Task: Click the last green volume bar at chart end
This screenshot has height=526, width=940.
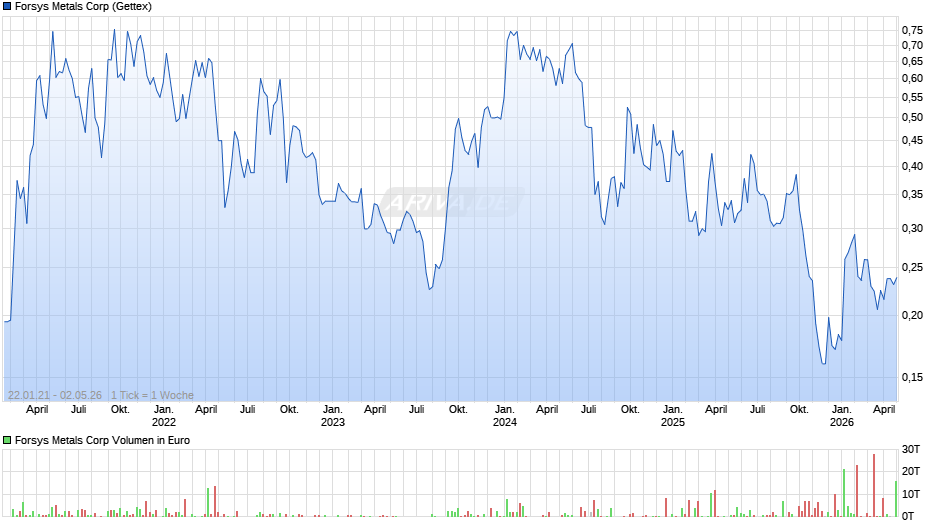Action: coord(896,499)
